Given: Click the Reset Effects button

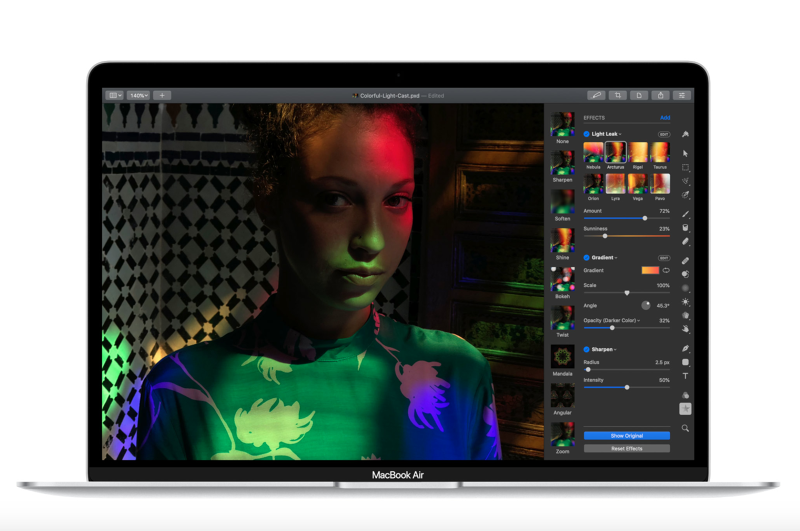Looking at the screenshot, I should [626, 449].
